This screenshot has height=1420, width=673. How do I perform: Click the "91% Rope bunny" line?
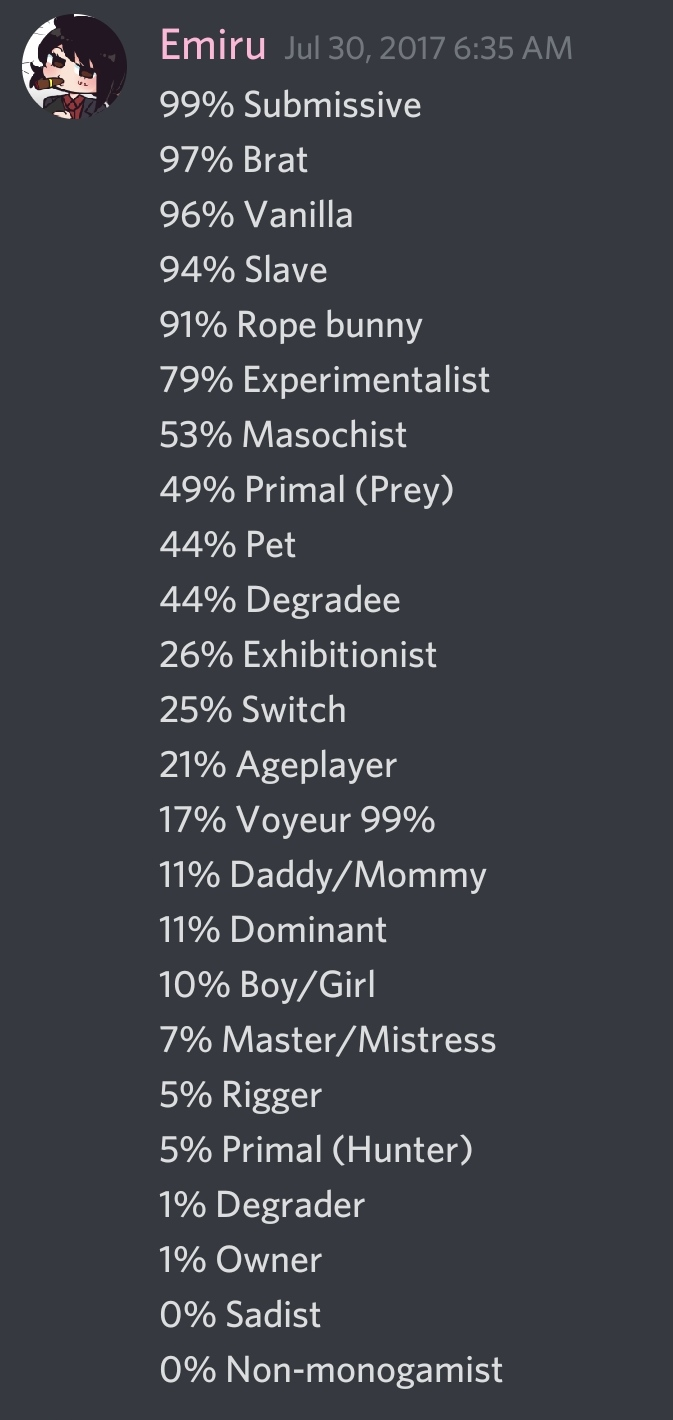291,326
